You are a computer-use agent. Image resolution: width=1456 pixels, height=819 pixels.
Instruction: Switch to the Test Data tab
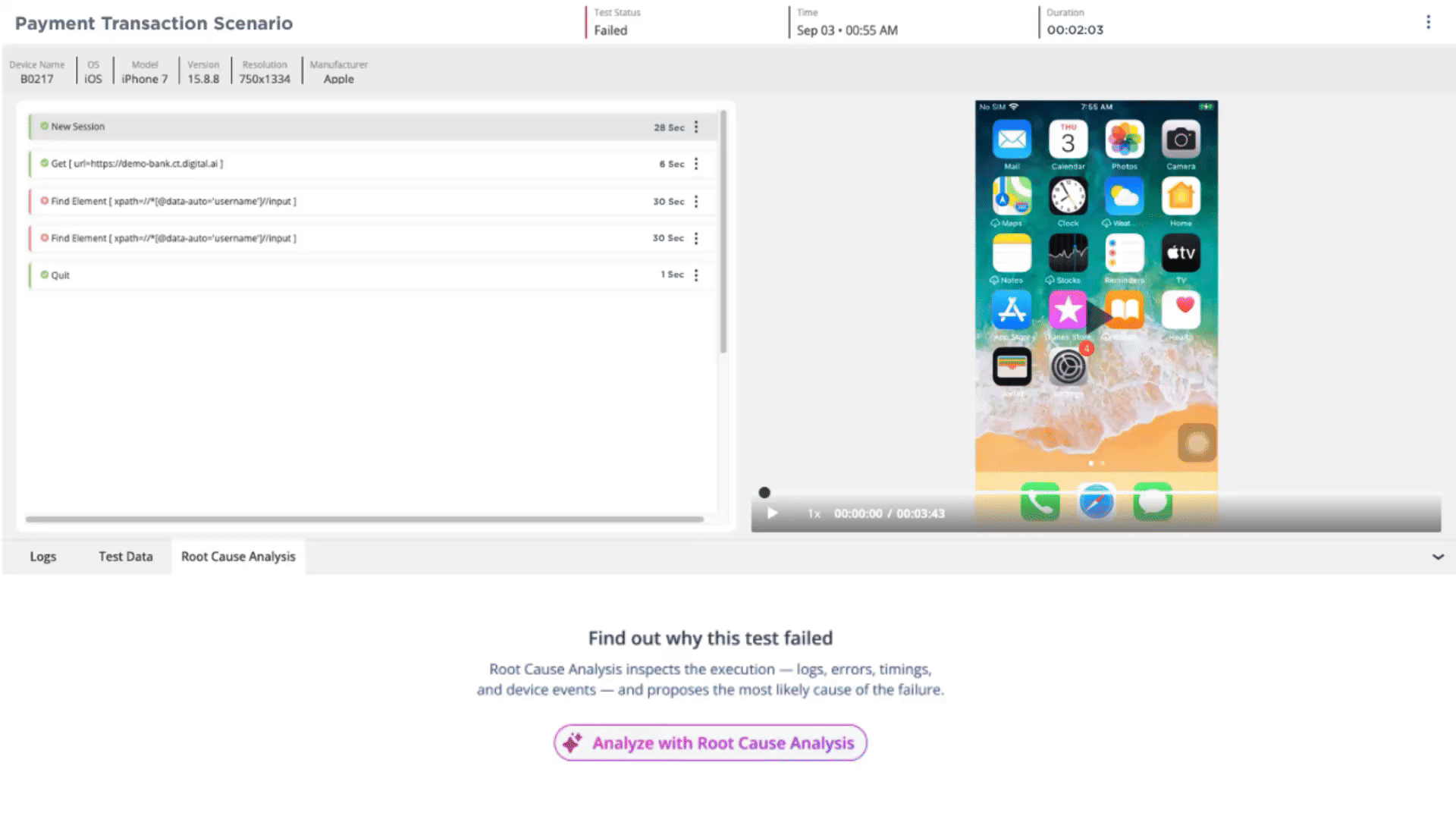(126, 557)
